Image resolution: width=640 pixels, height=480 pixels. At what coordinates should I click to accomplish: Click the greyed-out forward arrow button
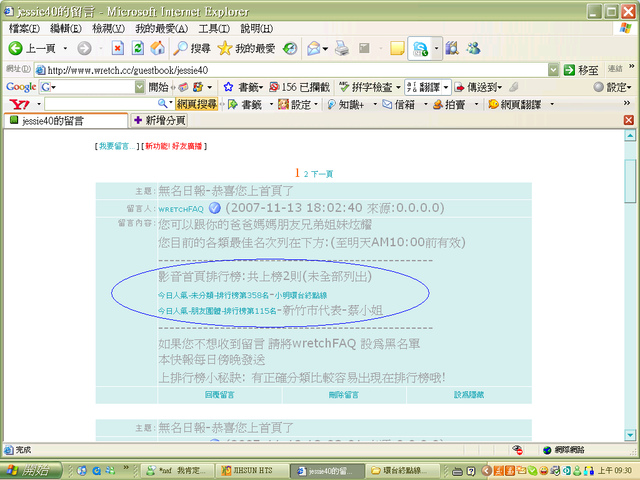pos(84,49)
